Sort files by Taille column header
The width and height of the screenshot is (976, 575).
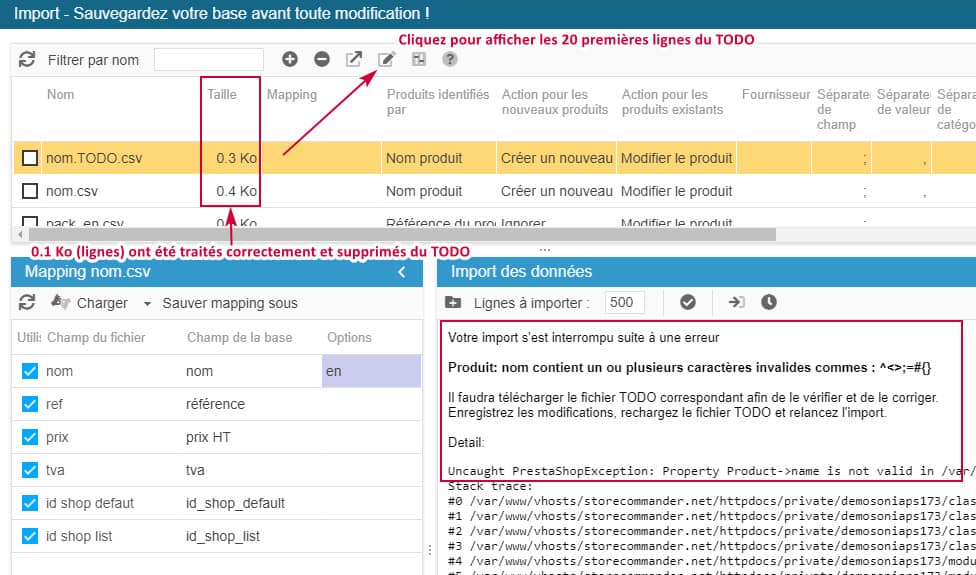pos(222,95)
